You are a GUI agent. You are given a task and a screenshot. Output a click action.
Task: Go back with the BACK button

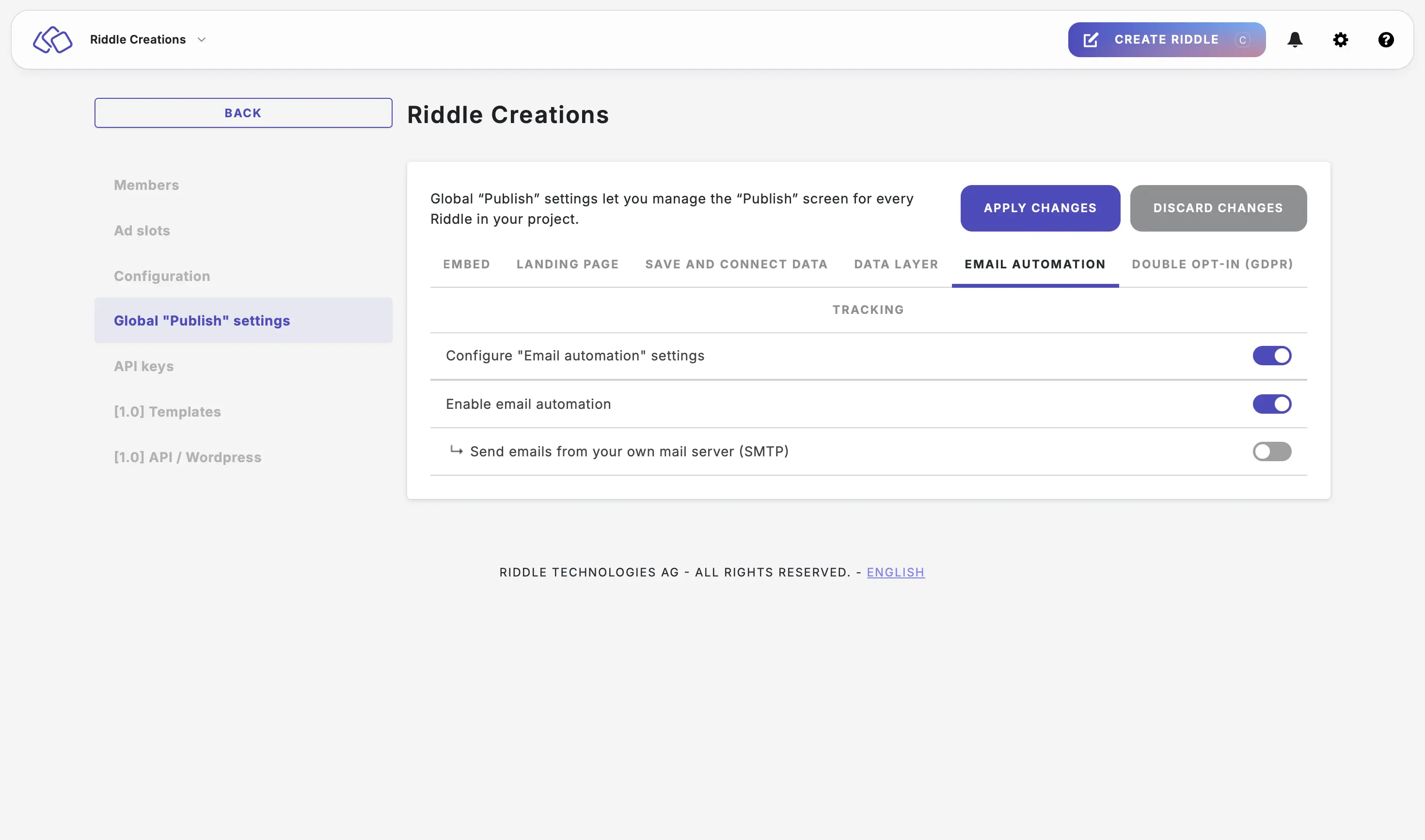coord(243,113)
